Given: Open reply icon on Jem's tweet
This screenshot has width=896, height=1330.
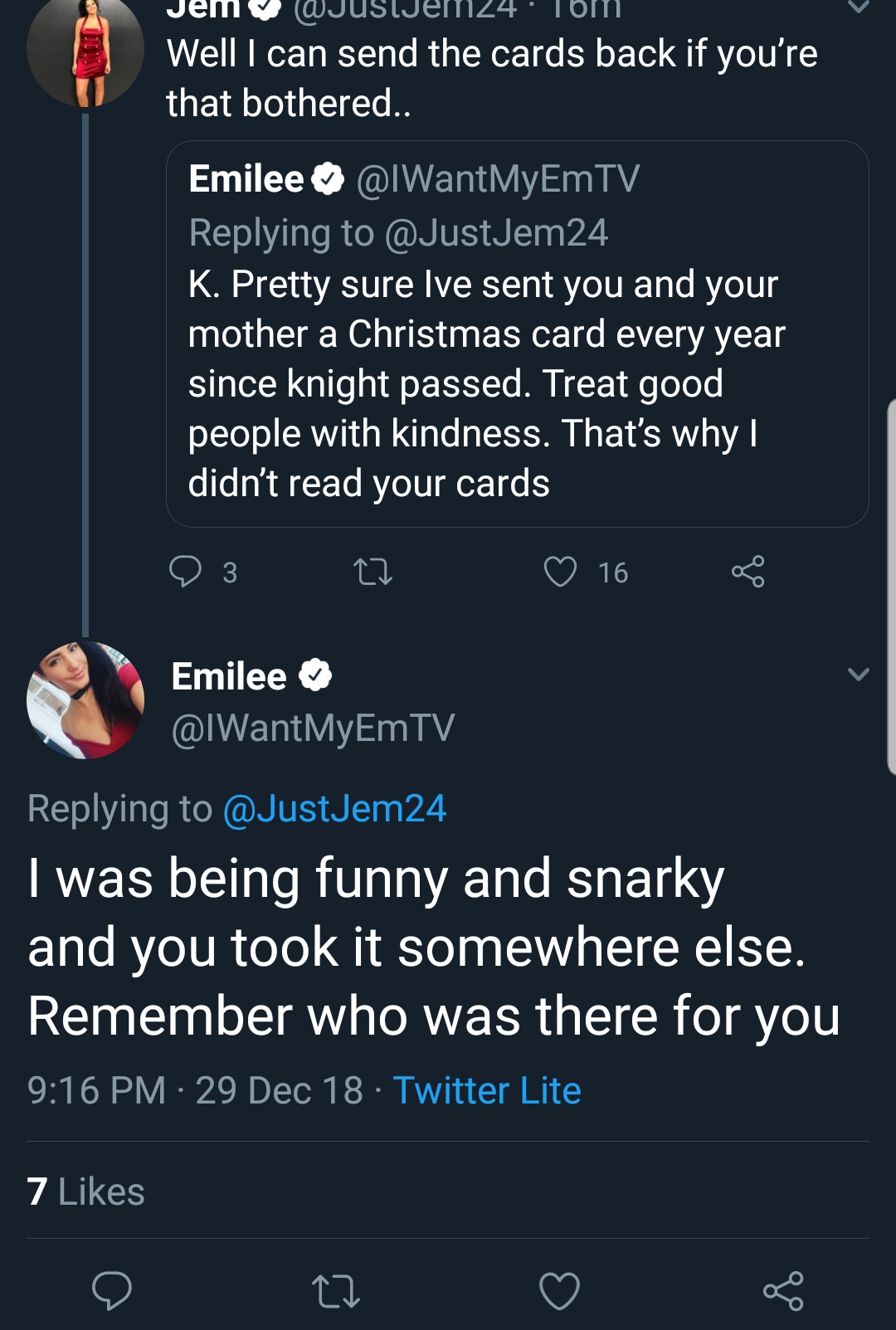Looking at the screenshot, I should coord(185,572).
